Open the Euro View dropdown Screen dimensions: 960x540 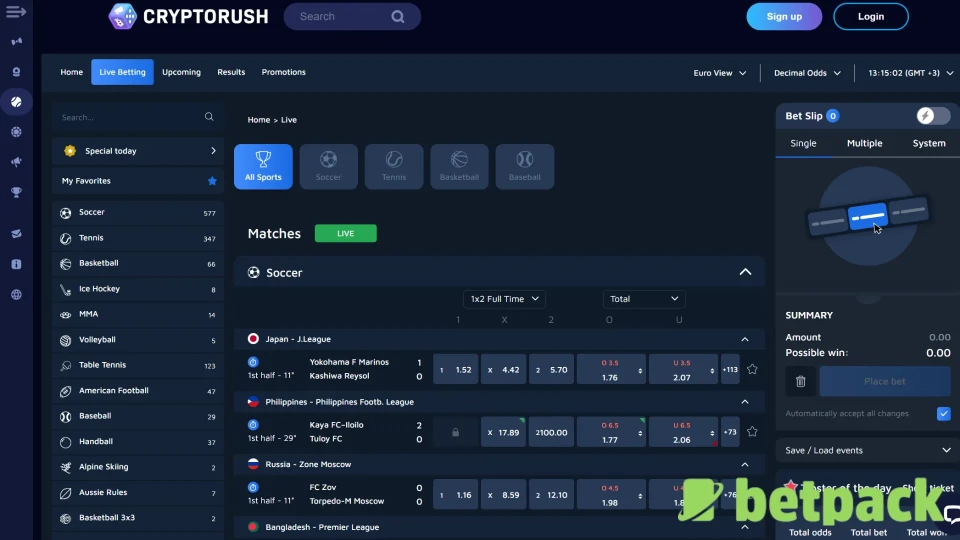point(719,73)
